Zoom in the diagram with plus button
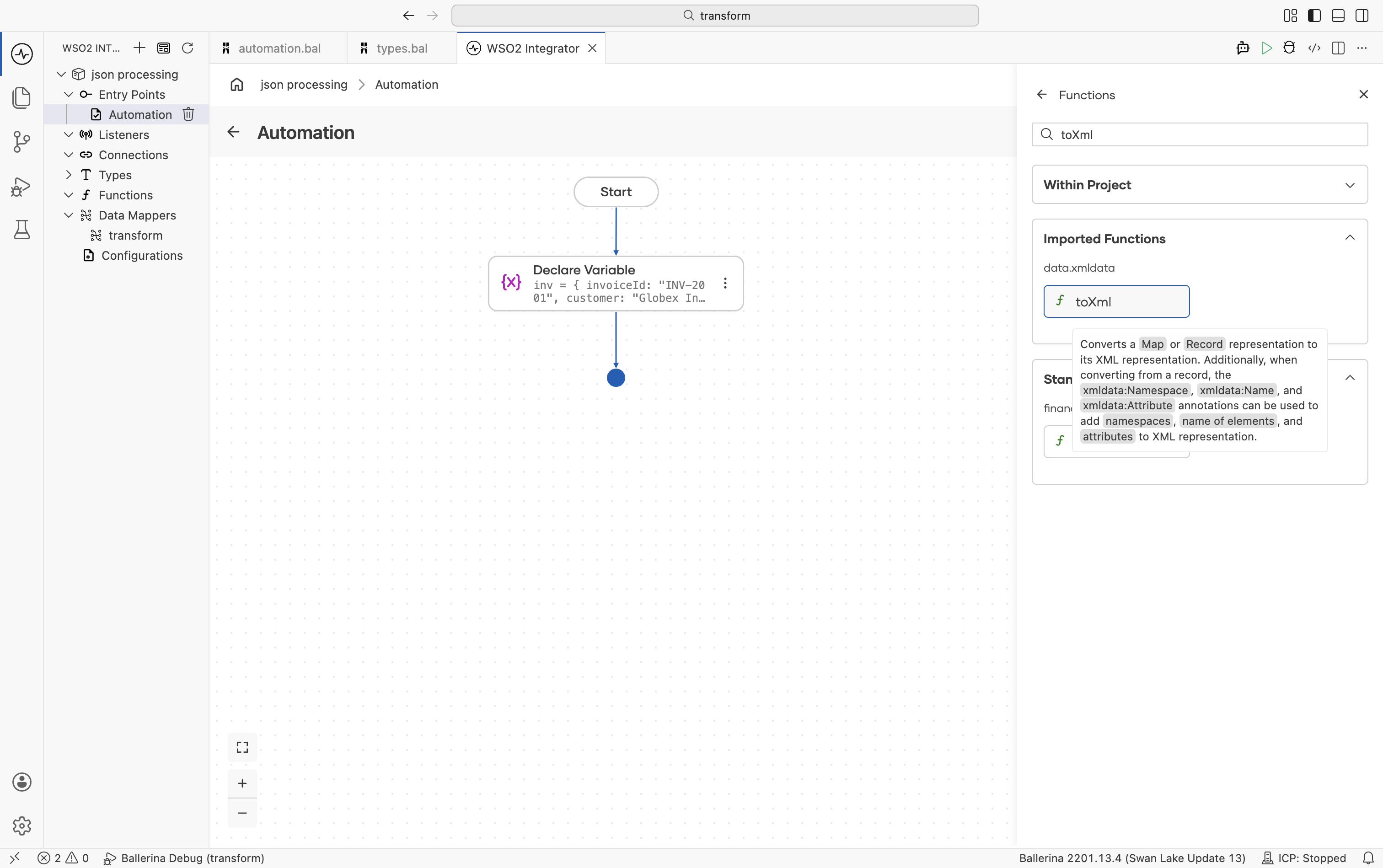The height and width of the screenshot is (868, 1383). [242, 783]
